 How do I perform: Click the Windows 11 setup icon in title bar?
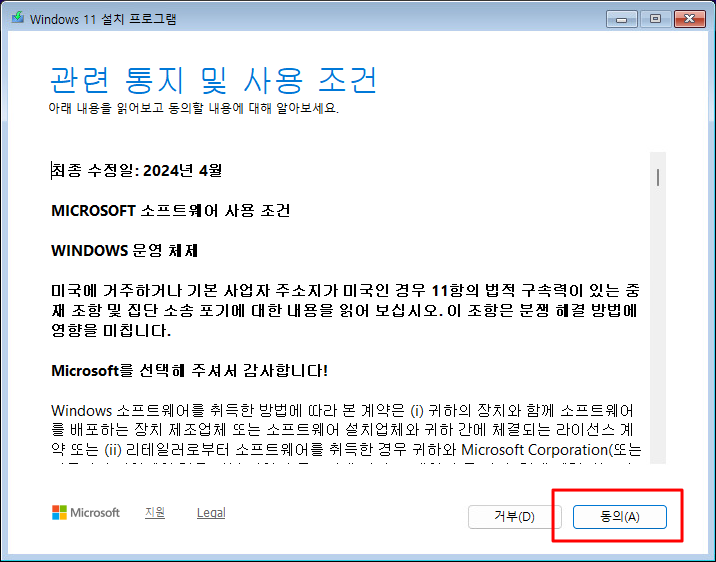click(15, 19)
